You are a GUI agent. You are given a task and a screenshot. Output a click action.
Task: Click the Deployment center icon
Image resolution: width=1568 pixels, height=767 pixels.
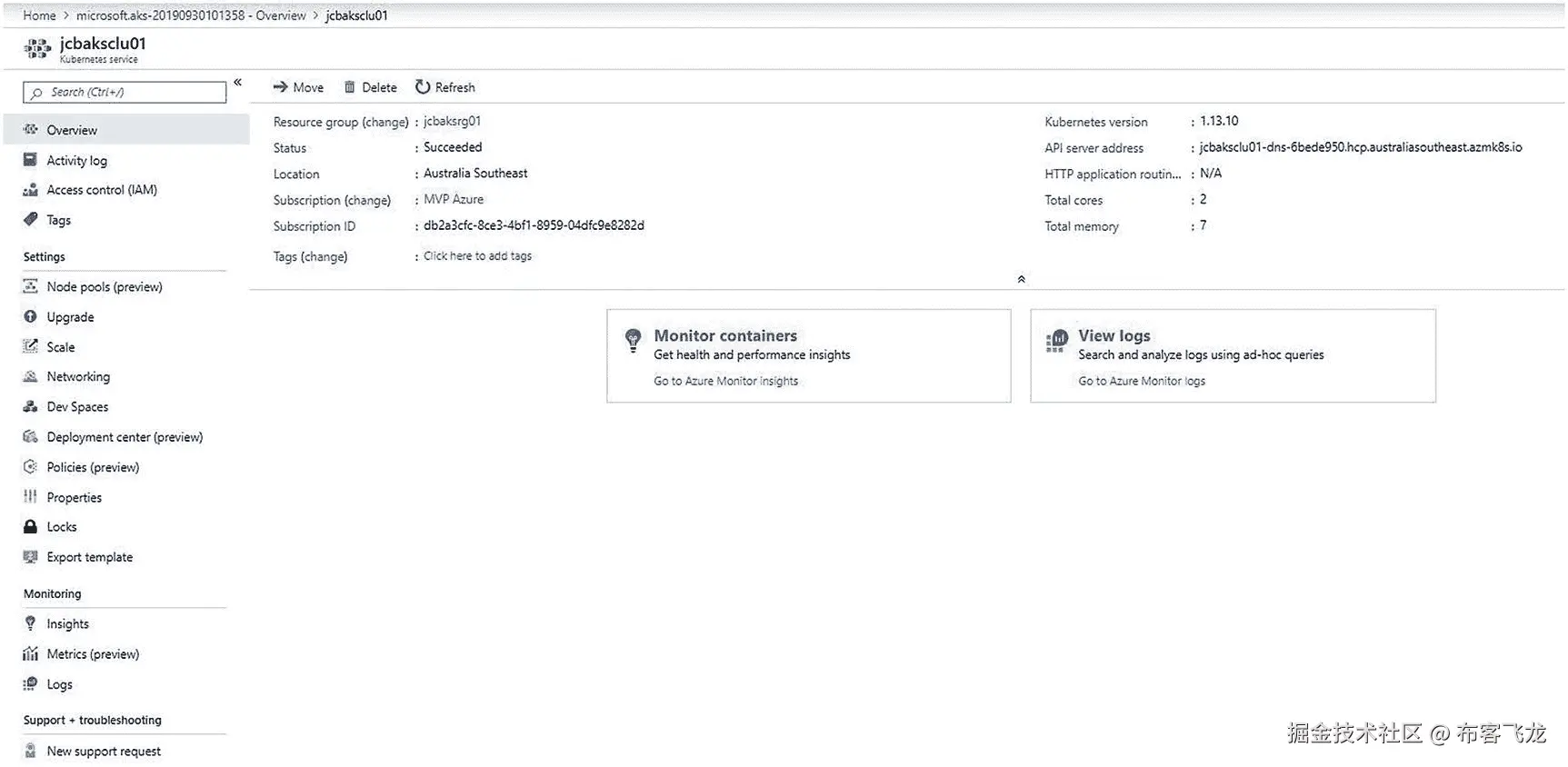30,437
